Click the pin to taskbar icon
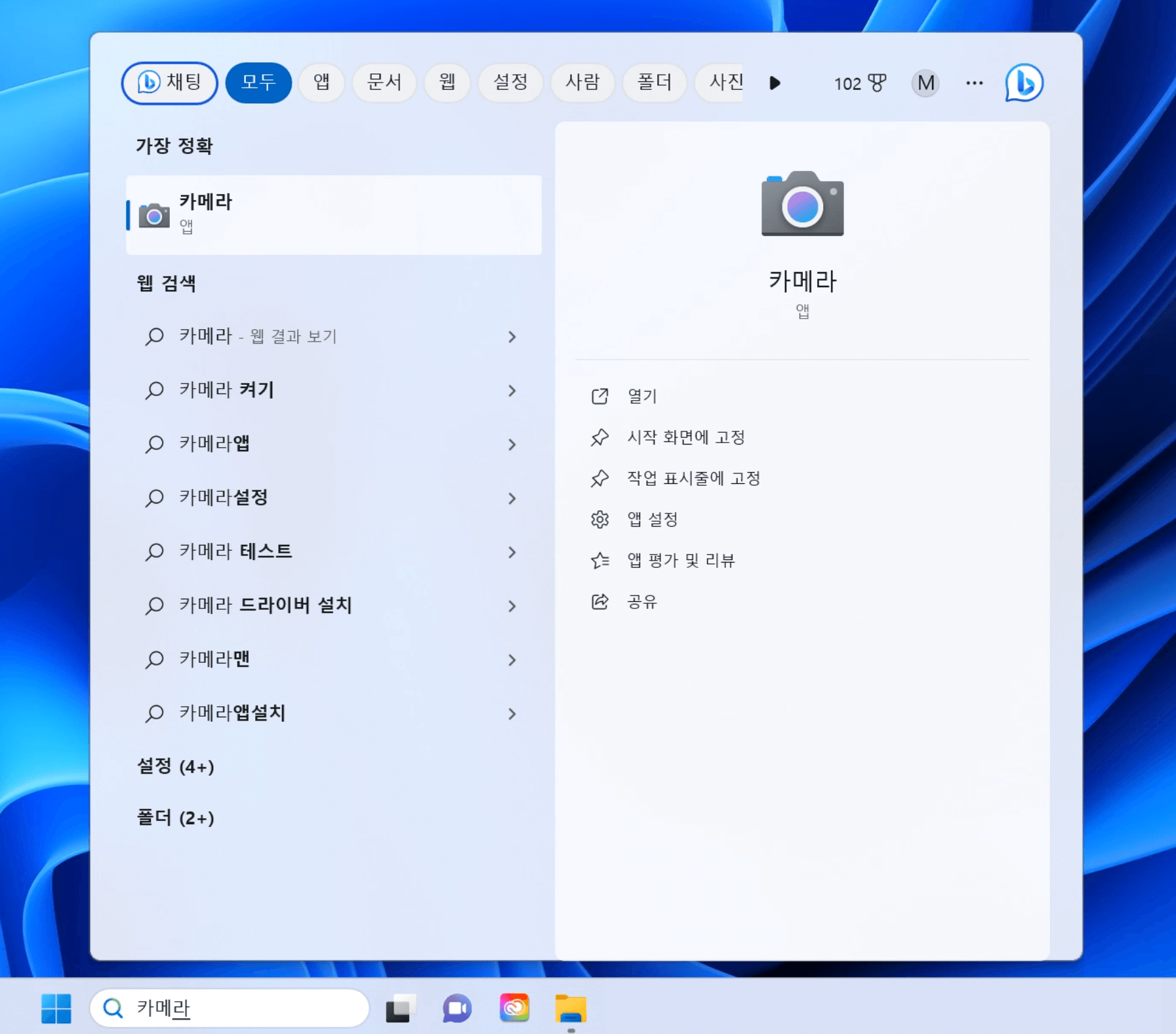 [x=599, y=479]
